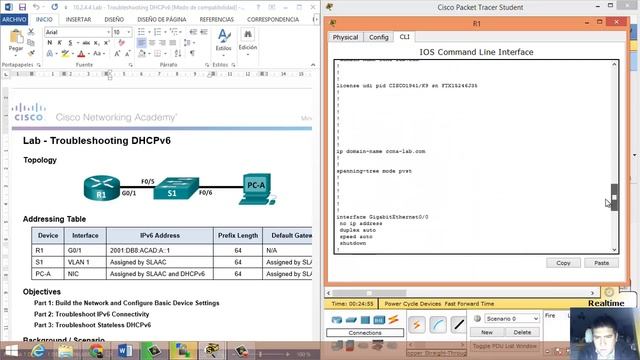Image resolution: width=640 pixels, height=360 pixels.
Task: Decrease font size with small A
Action: point(127,53)
